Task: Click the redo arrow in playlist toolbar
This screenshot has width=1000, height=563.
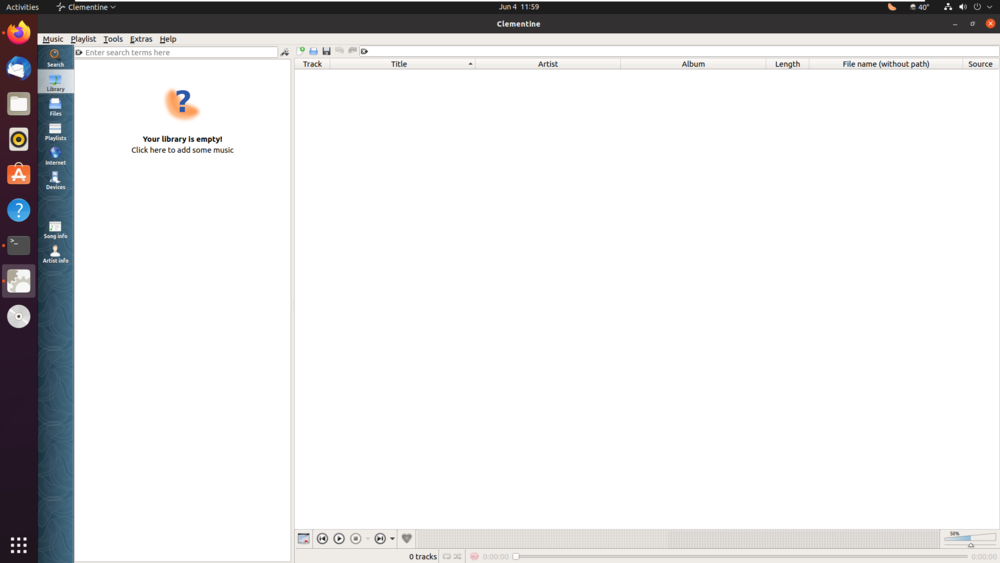Action: pyautogui.click(x=352, y=51)
